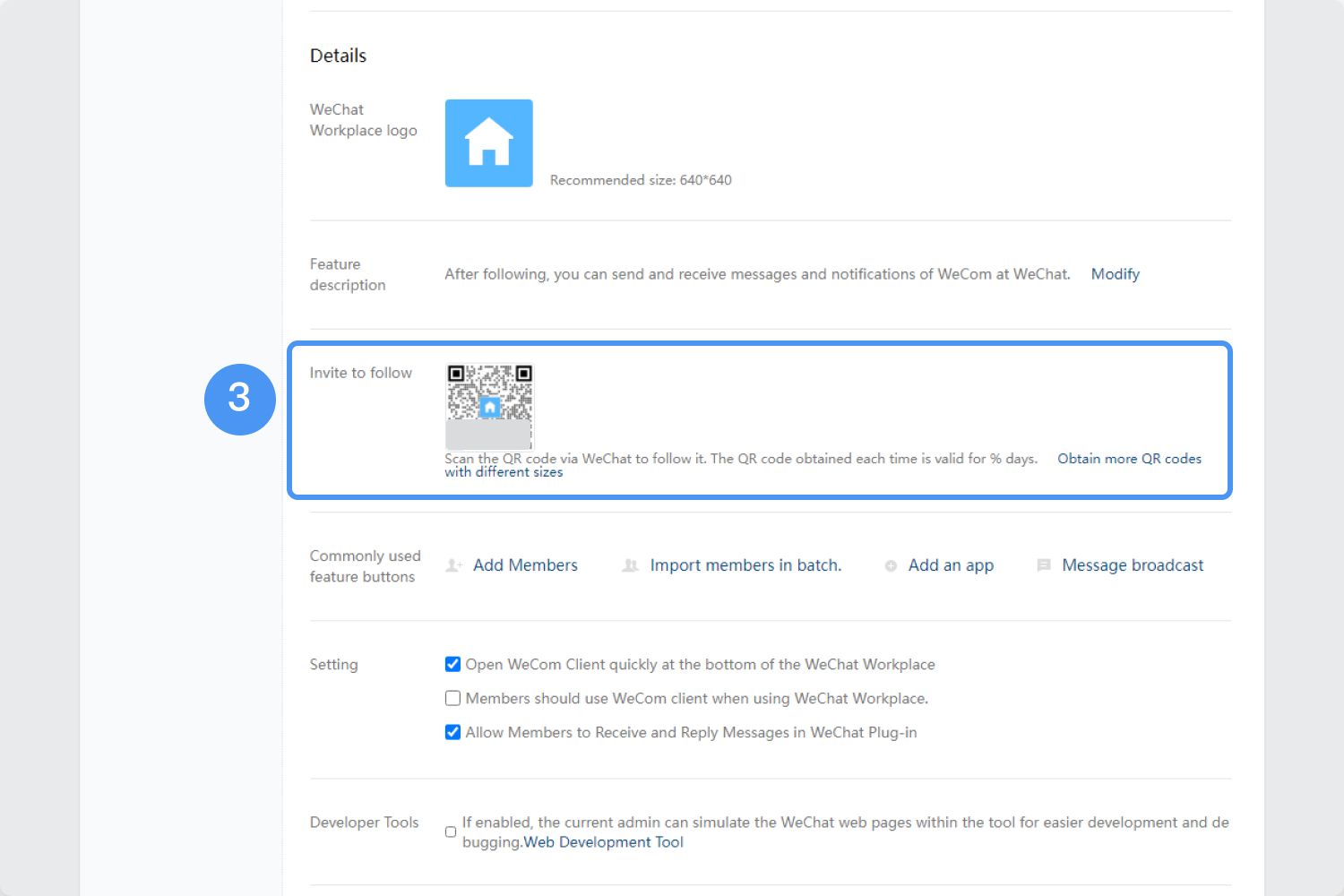Click the Add Members feature button

pyautogui.click(x=525, y=564)
